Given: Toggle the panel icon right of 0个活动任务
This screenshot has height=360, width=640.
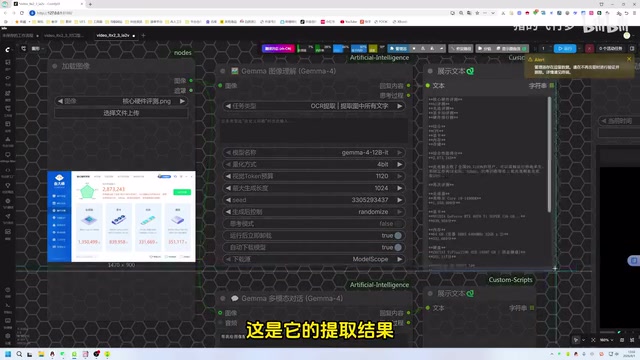Looking at the screenshot, I should (632, 49).
